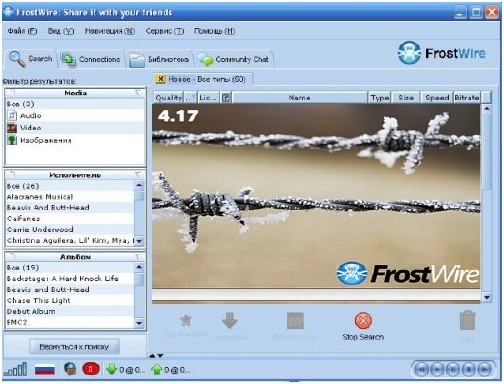Click the Альбом panel header right corner toggle
The image size is (504, 384).
(138, 256)
